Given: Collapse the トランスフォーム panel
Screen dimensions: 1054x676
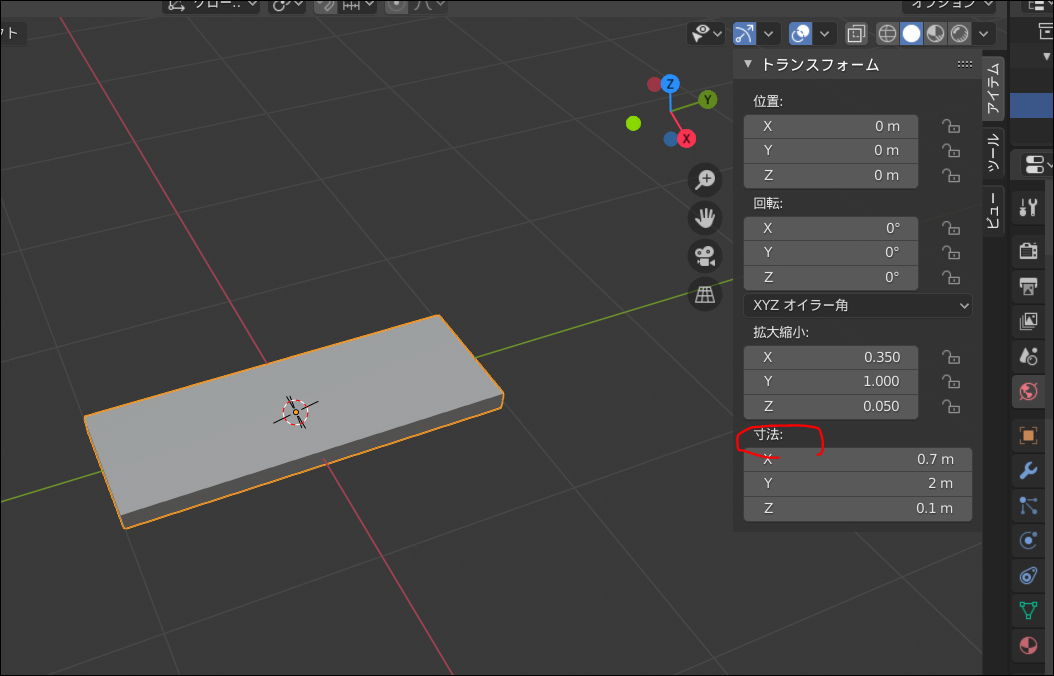Looking at the screenshot, I should point(747,64).
